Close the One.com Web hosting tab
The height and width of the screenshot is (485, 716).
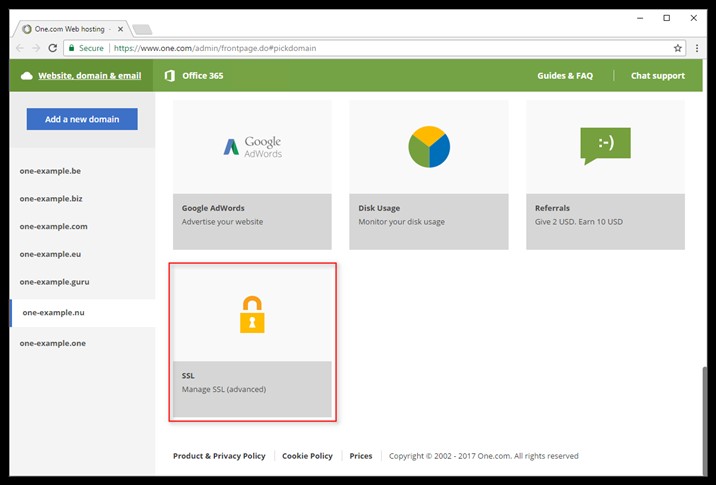coord(120,29)
